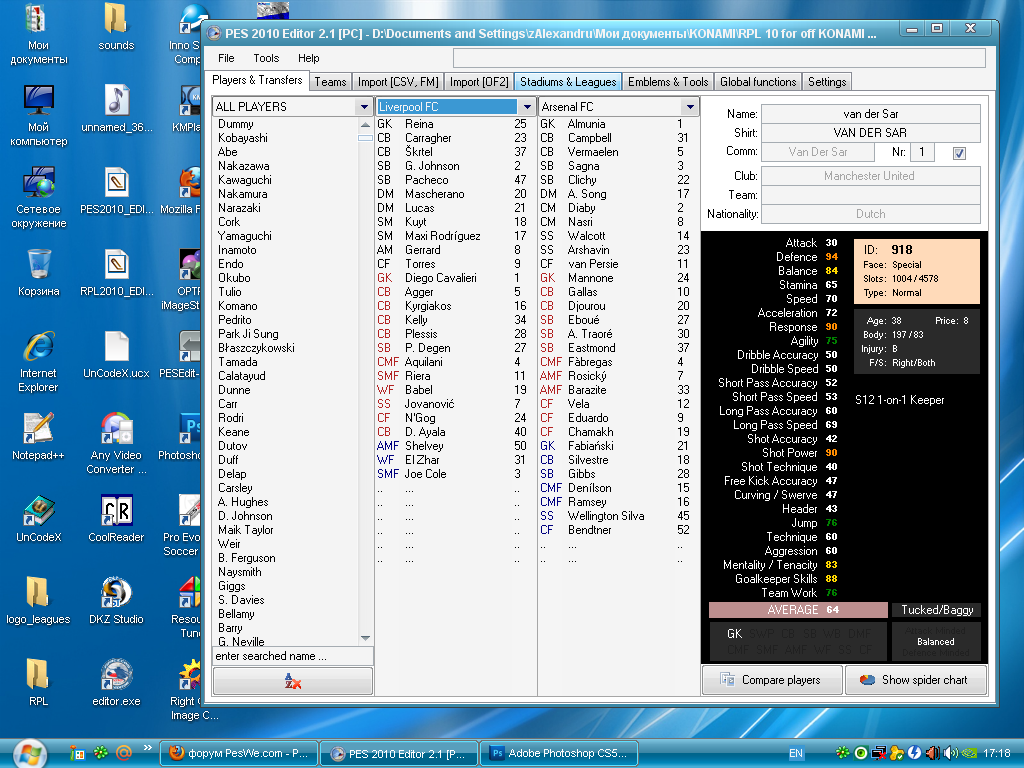Open UnCodeX.ucx file icon
The width and height of the screenshot is (1024, 768).
click(x=116, y=356)
